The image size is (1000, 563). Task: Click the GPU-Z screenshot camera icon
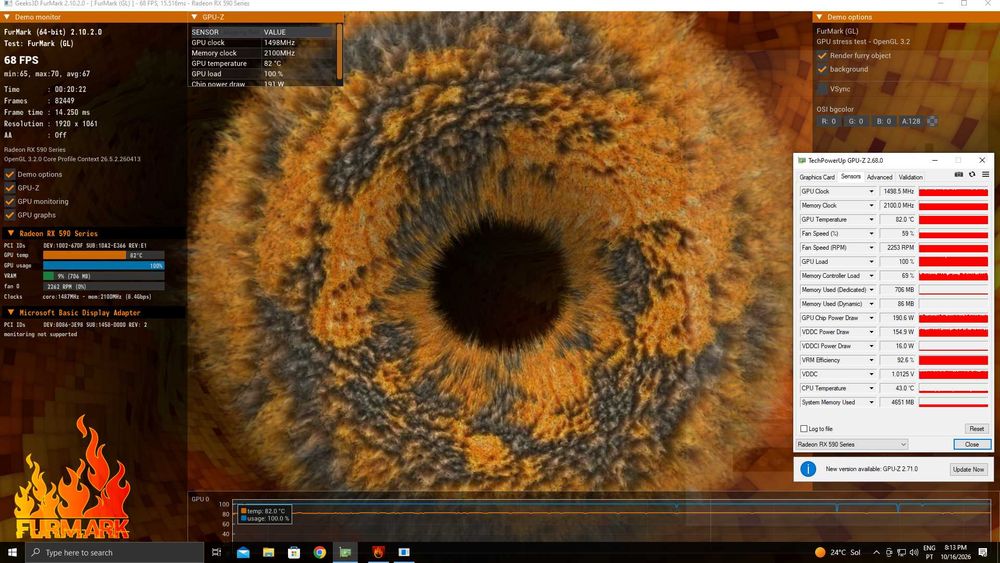[959, 175]
